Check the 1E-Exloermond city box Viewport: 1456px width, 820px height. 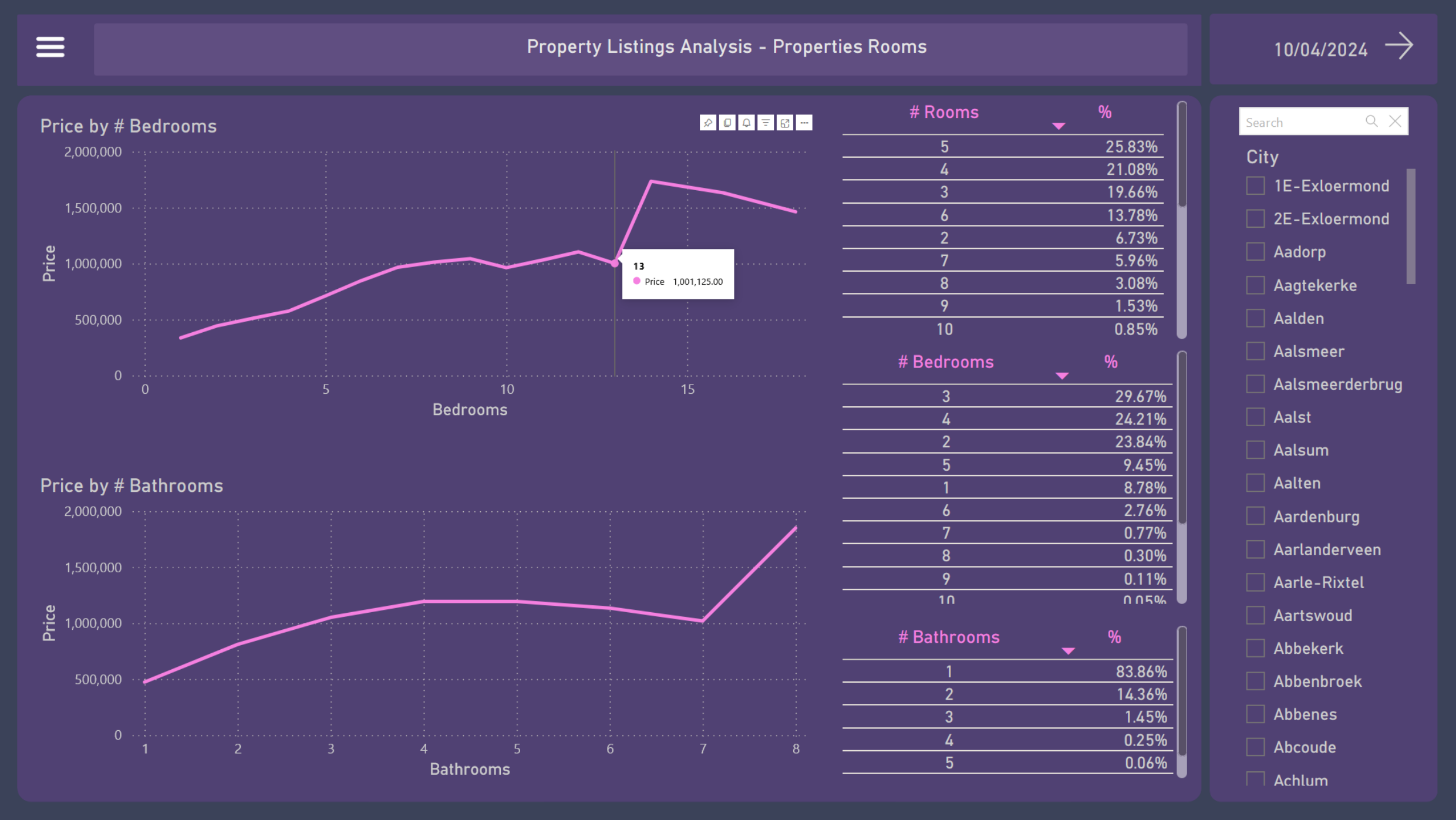(1255, 186)
